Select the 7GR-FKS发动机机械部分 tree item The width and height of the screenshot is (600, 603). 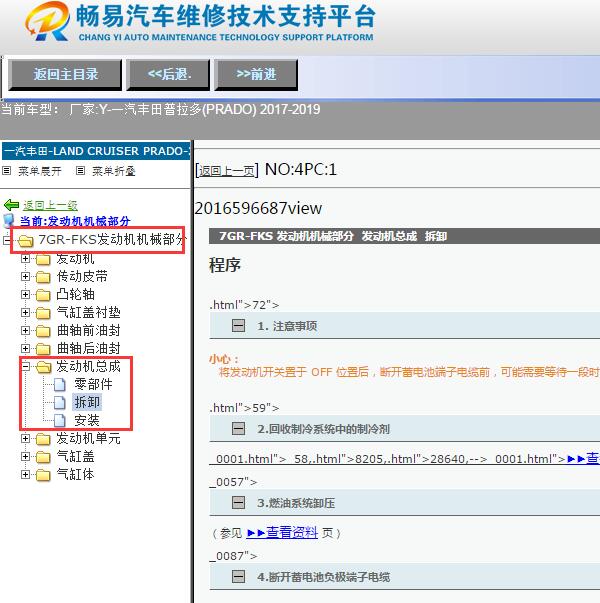coord(112,239)
